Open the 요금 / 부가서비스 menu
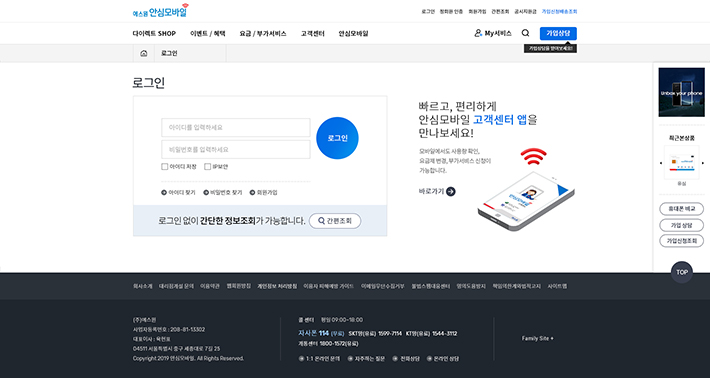The width and height of the screenshot is (710, 378). coord(263,33)
